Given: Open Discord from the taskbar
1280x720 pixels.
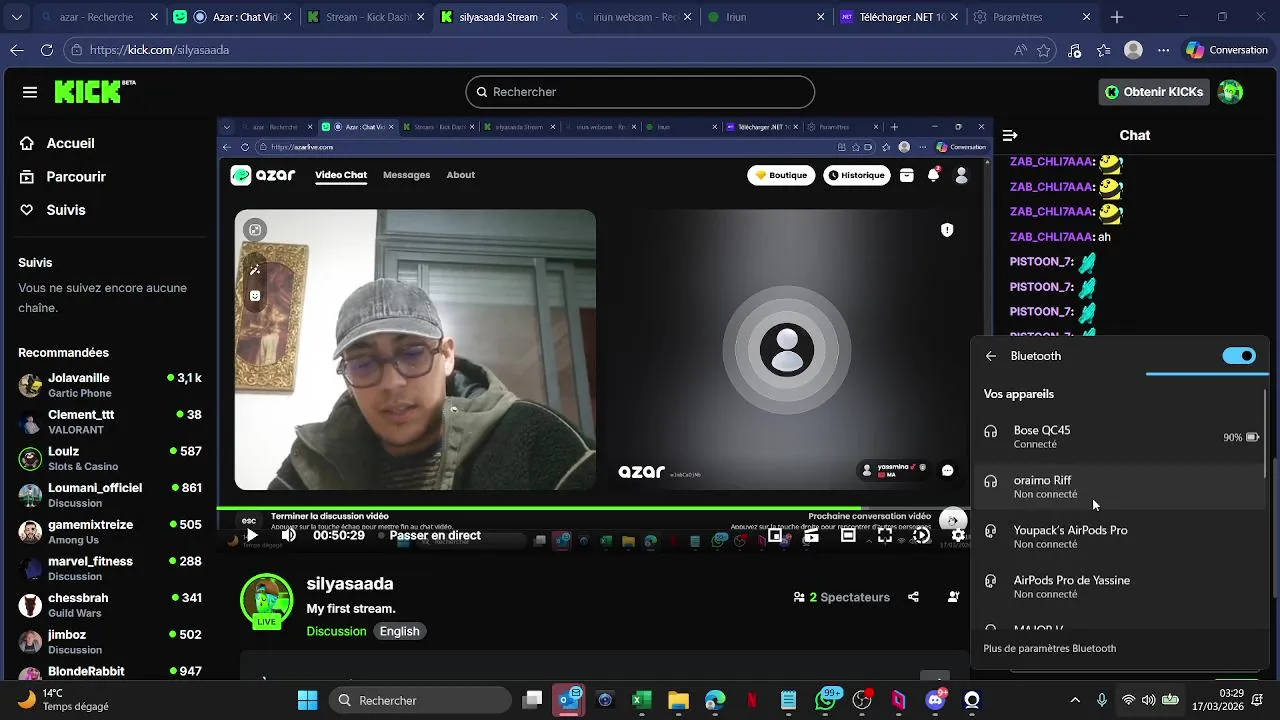Looking at the screenshot, I should coord(936,700).
